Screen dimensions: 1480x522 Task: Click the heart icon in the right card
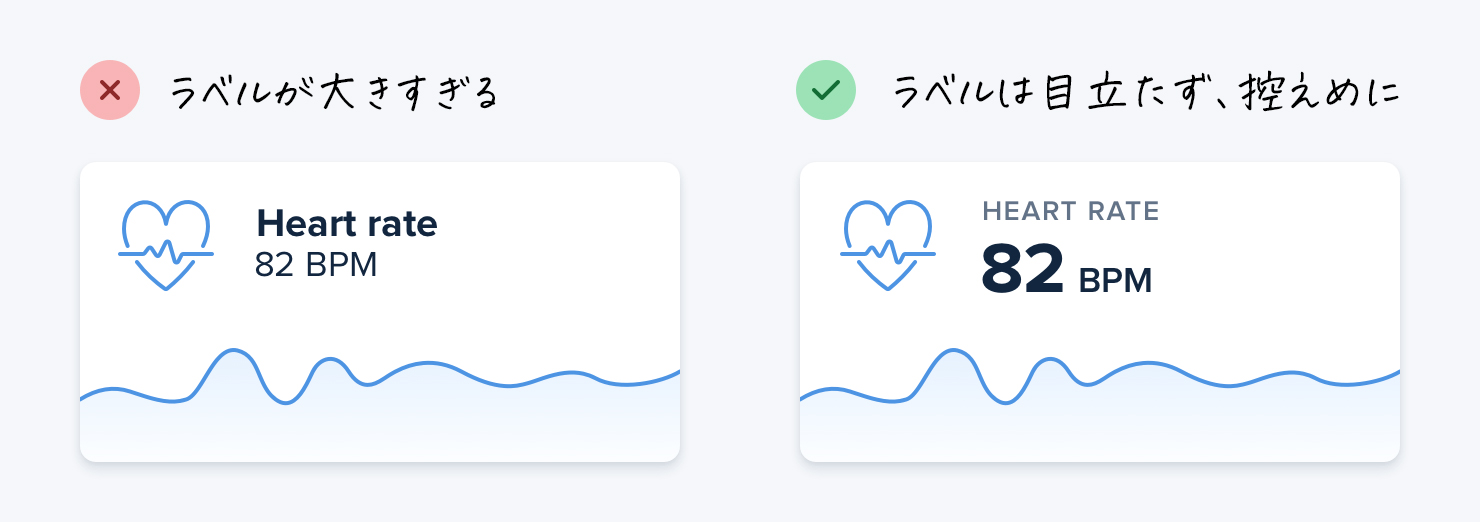click(888, 246)
